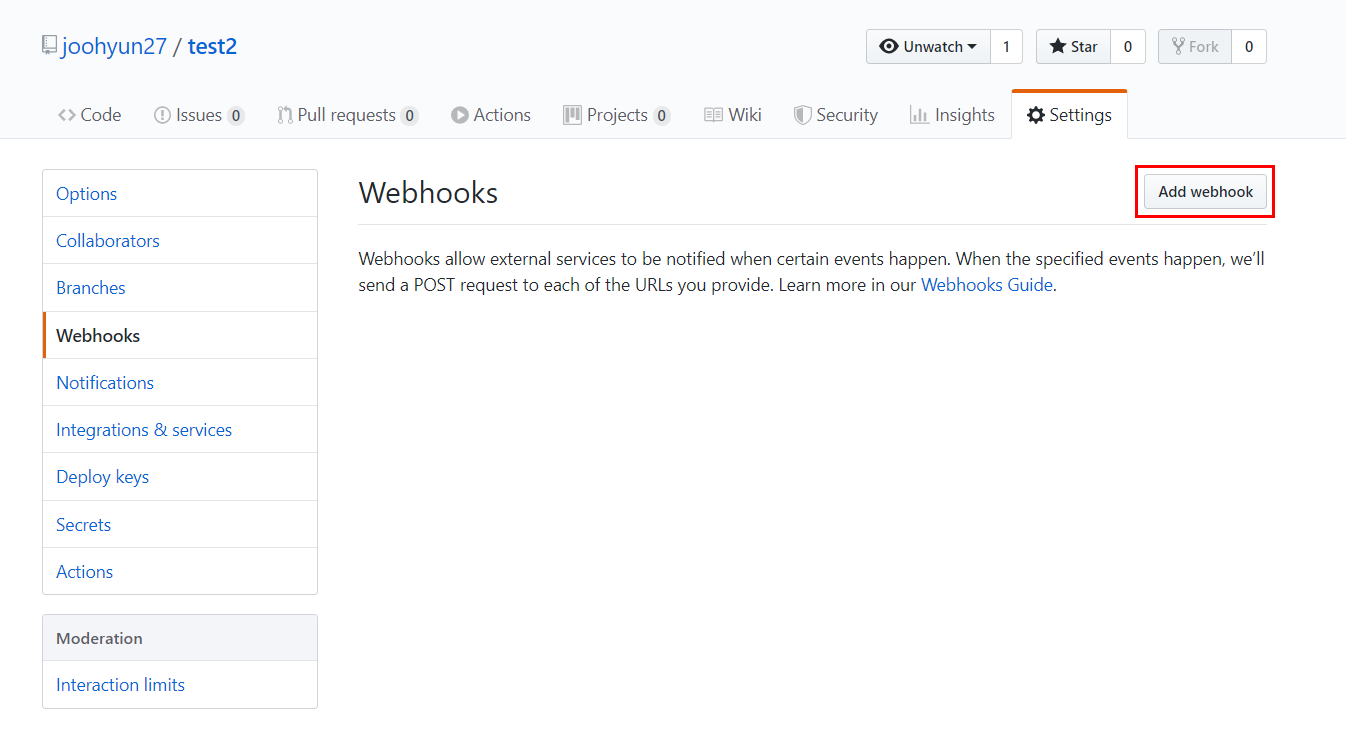The image size is (1346, 743).
Task: Star the repository with Star button
Action: click(1073, 47)
